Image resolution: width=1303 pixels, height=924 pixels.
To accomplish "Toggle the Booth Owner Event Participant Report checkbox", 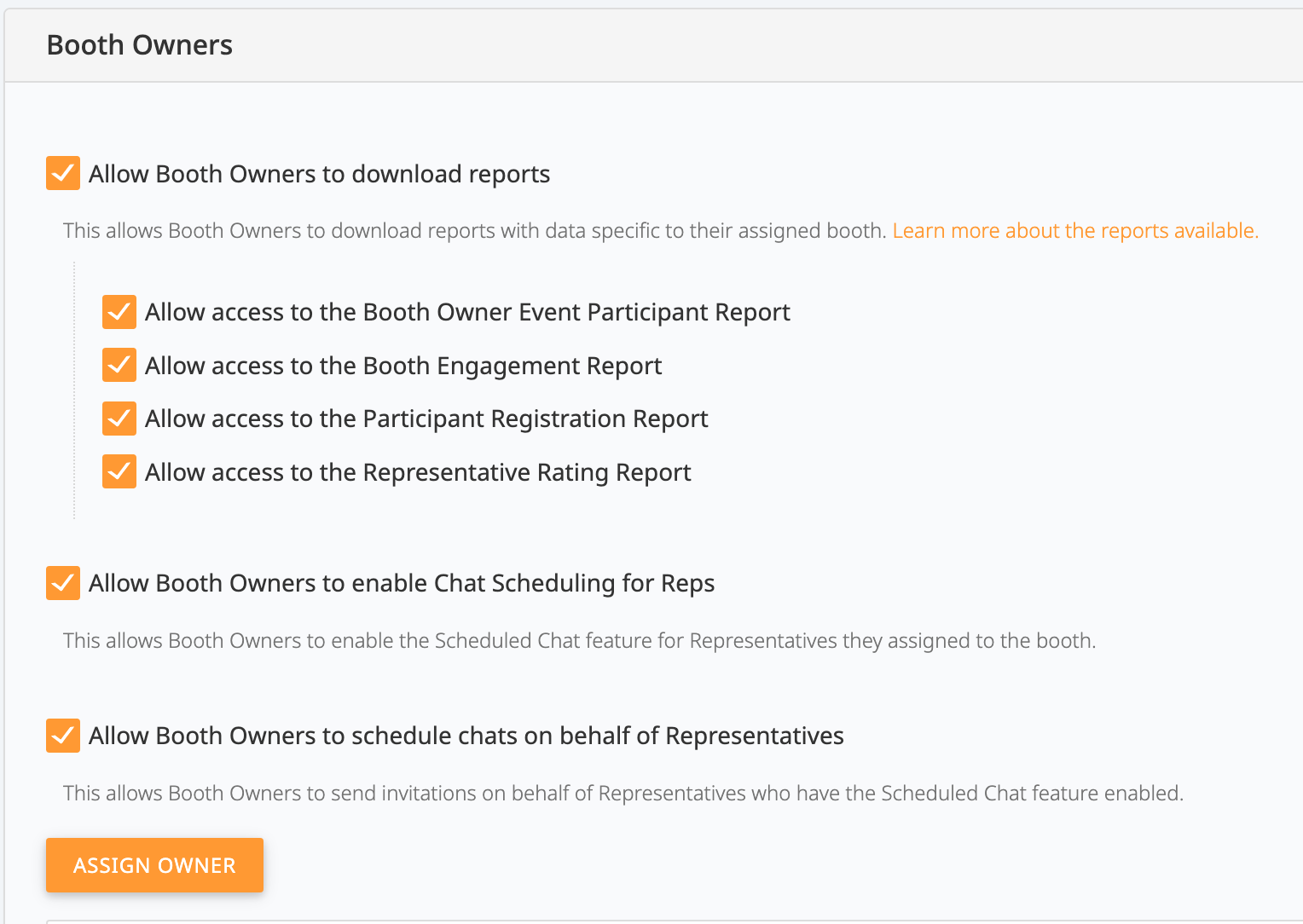I will [x=119, y=312].
